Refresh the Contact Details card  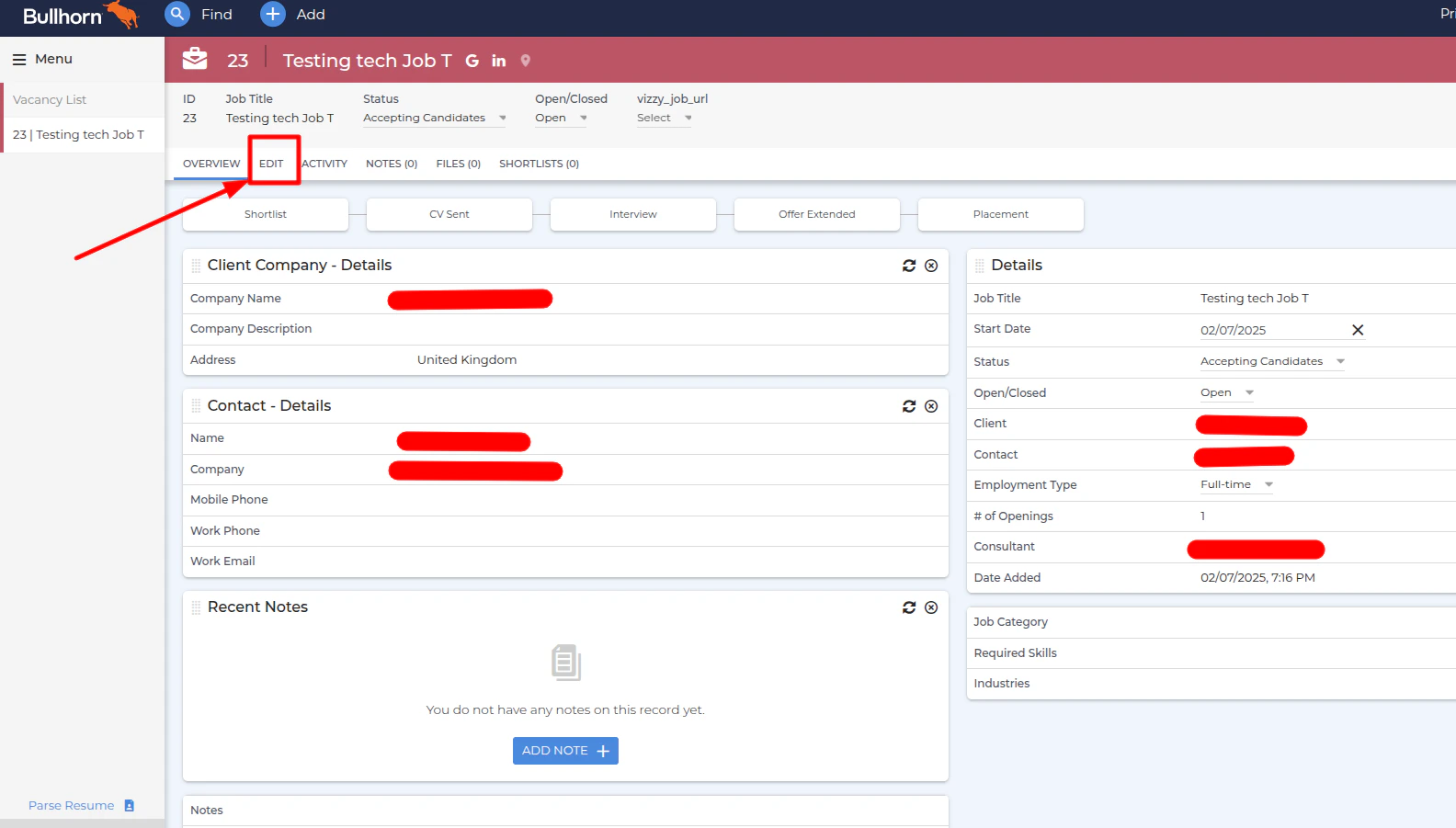pyautogui.click(x=909, y=406)
